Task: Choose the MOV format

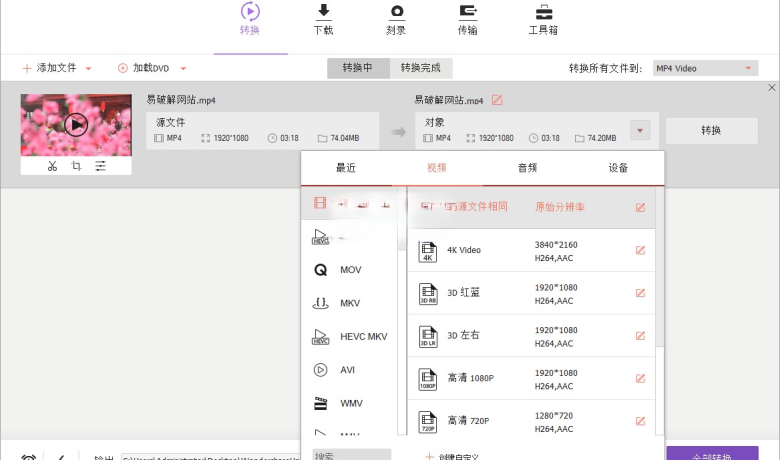Action: pos(349,270)
